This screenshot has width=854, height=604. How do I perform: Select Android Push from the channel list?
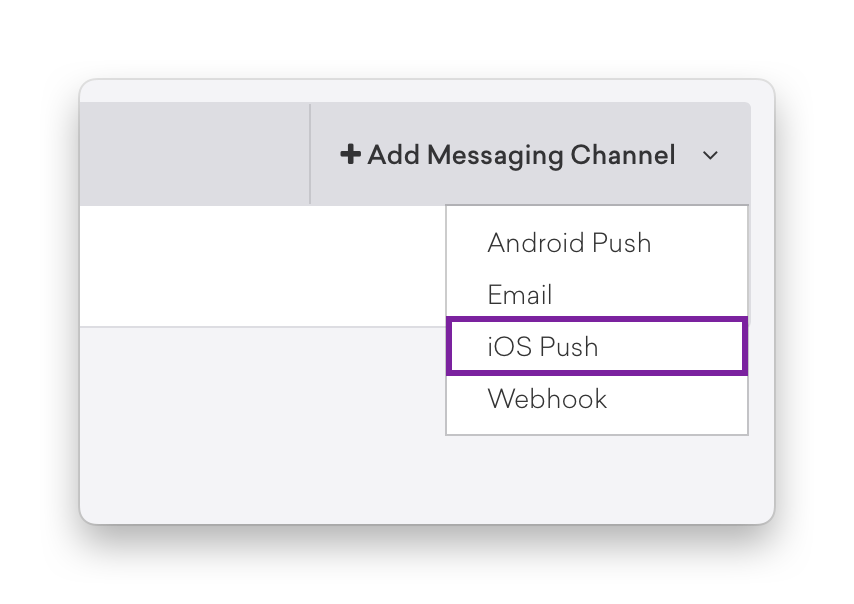pos(597,242)
